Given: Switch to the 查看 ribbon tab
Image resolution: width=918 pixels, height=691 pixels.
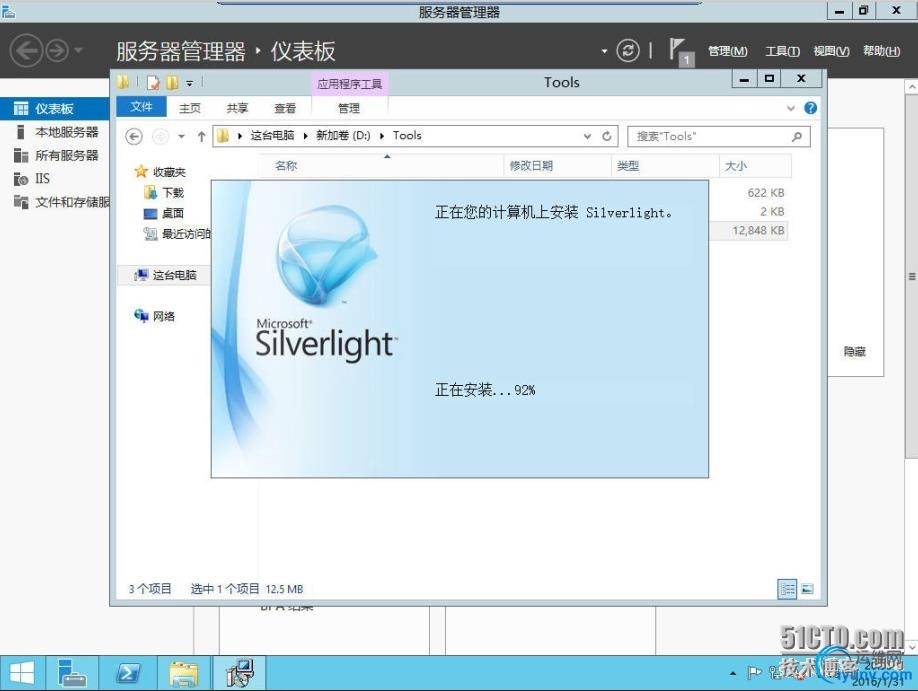Looking at the screenshot, I should 285,108.
